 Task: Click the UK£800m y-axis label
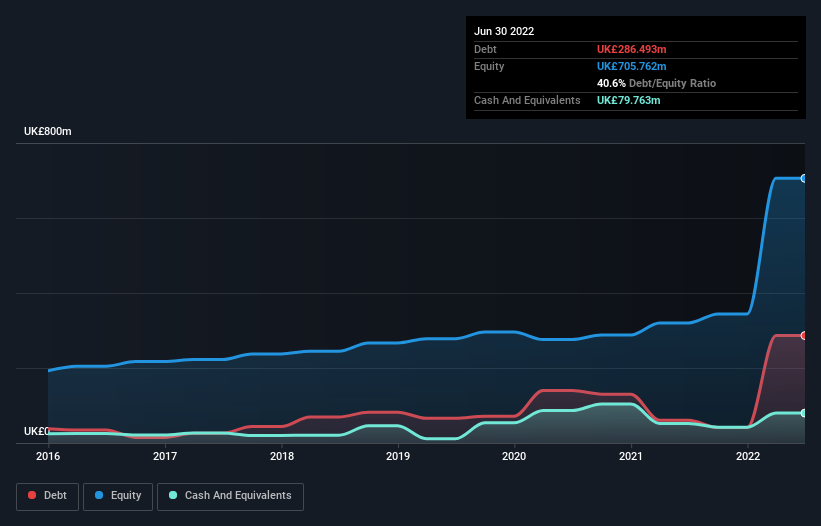click(48, 131)
